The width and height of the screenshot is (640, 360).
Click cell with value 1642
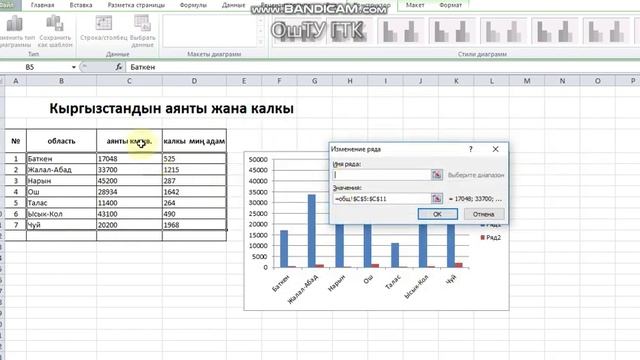click(x=194, y=191)
